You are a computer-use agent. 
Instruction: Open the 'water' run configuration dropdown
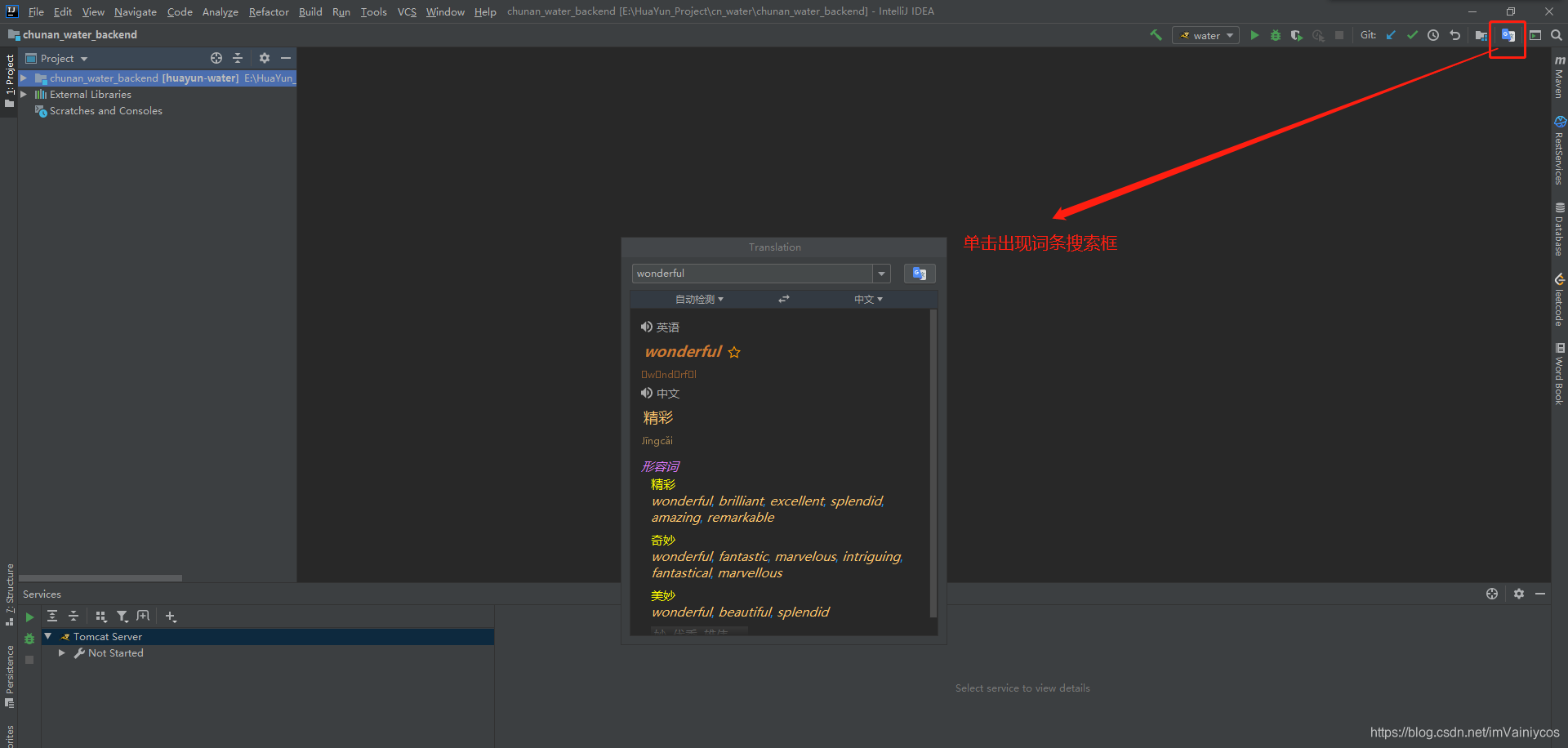1206,35
